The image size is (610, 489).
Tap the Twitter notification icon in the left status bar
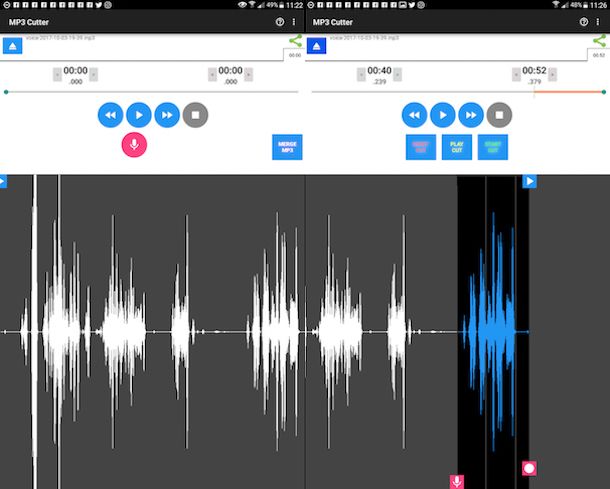tap(99, 5)
